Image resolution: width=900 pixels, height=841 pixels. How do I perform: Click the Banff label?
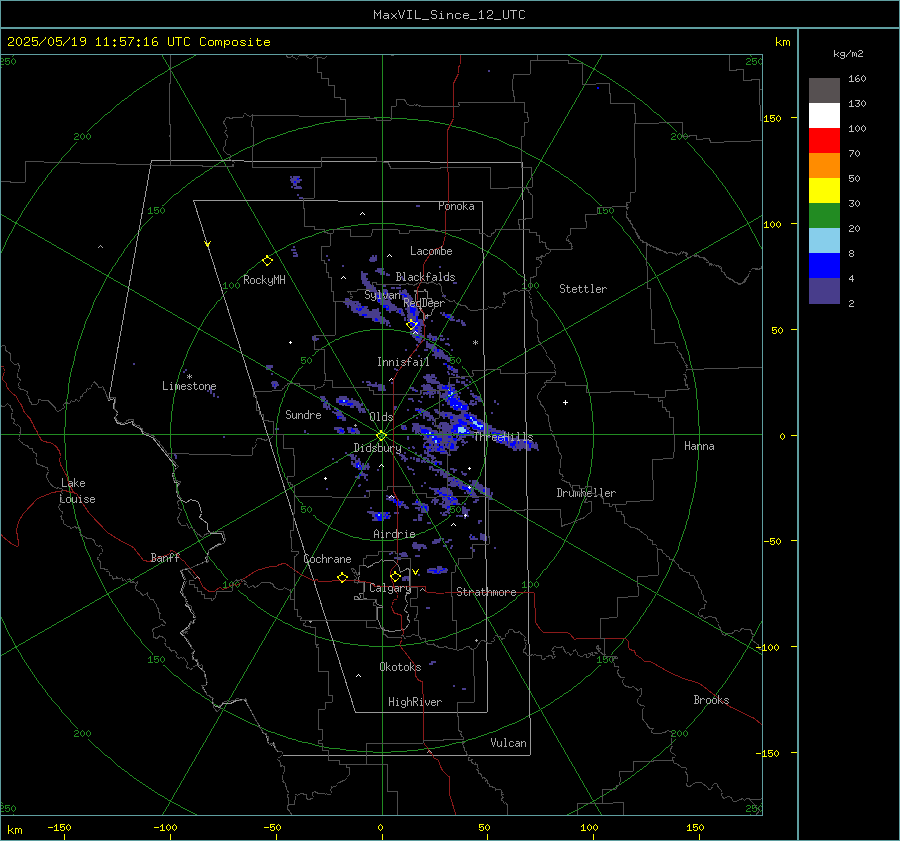165,557
